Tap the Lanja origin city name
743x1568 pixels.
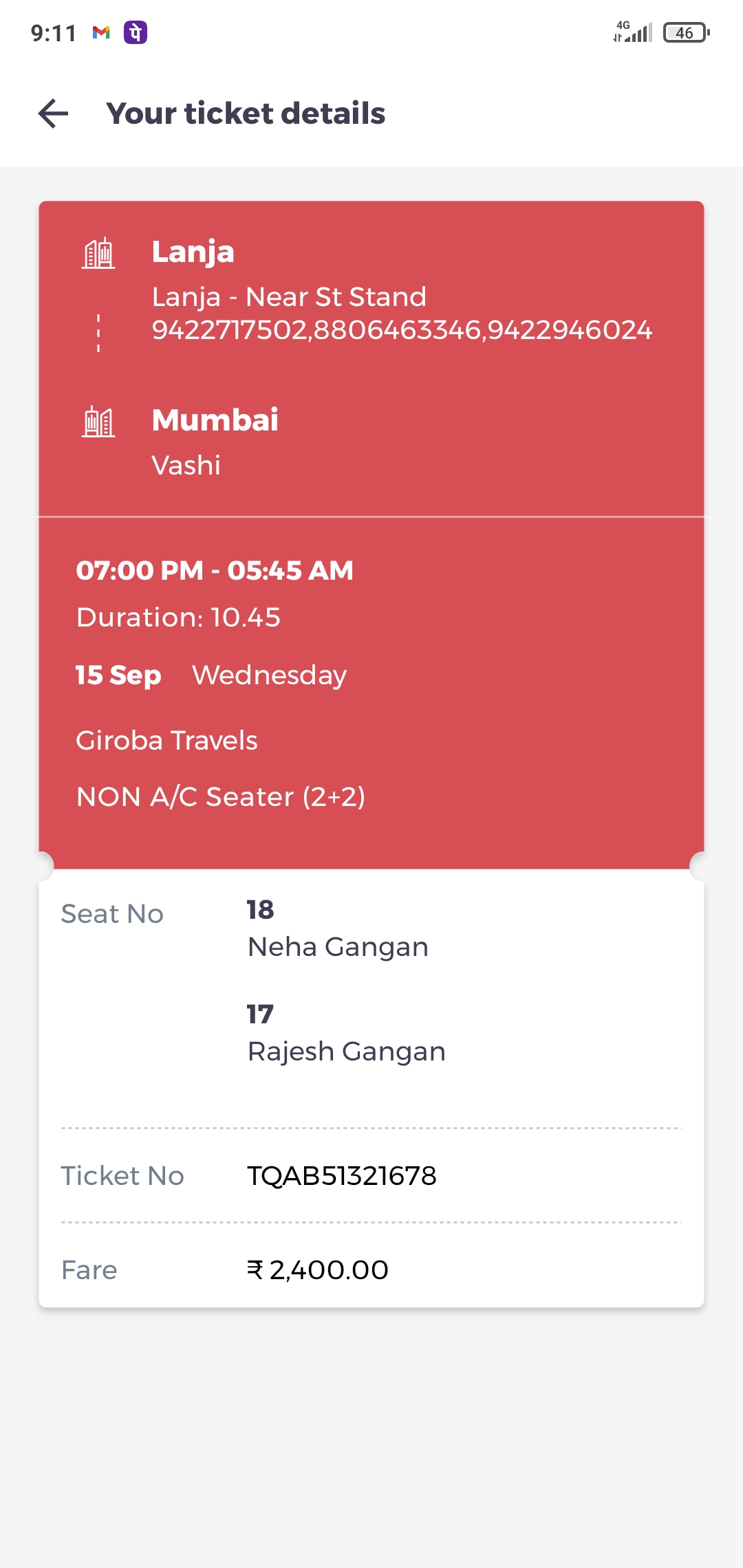(193, 252)
